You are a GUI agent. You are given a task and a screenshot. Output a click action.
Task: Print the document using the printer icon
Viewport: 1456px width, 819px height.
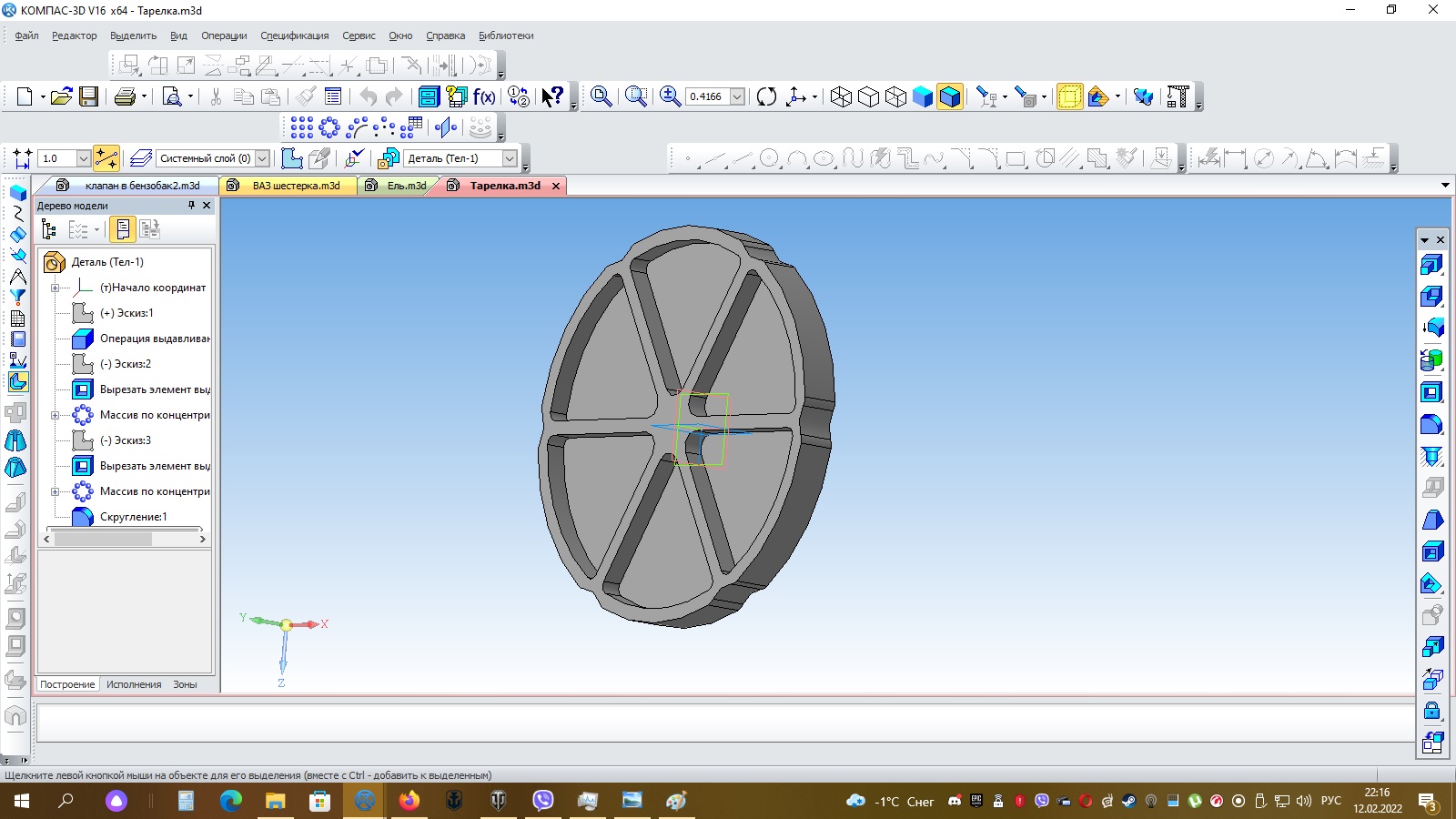pos(125,96)
